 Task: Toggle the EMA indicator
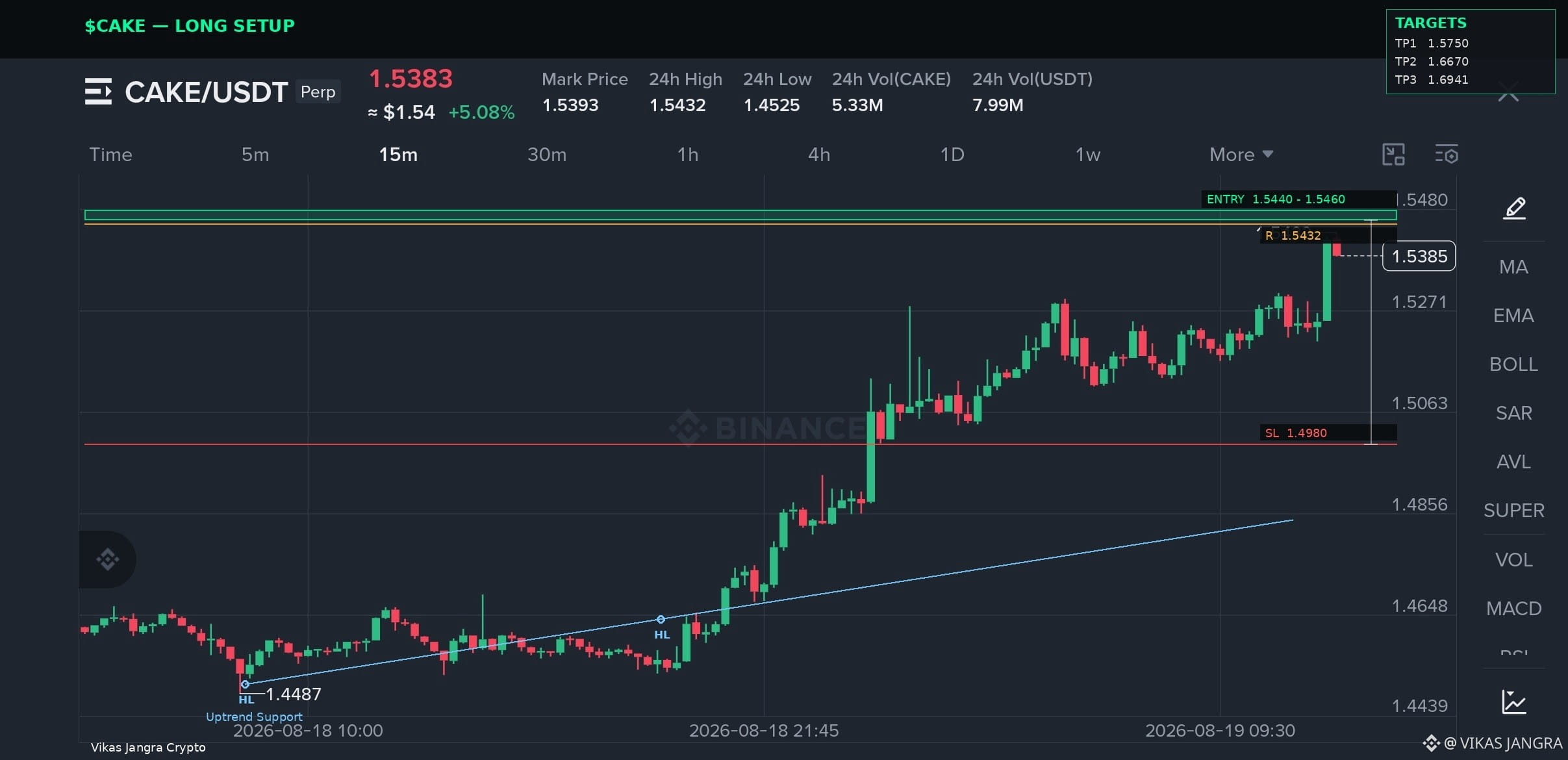click(x=1513, y=316)
